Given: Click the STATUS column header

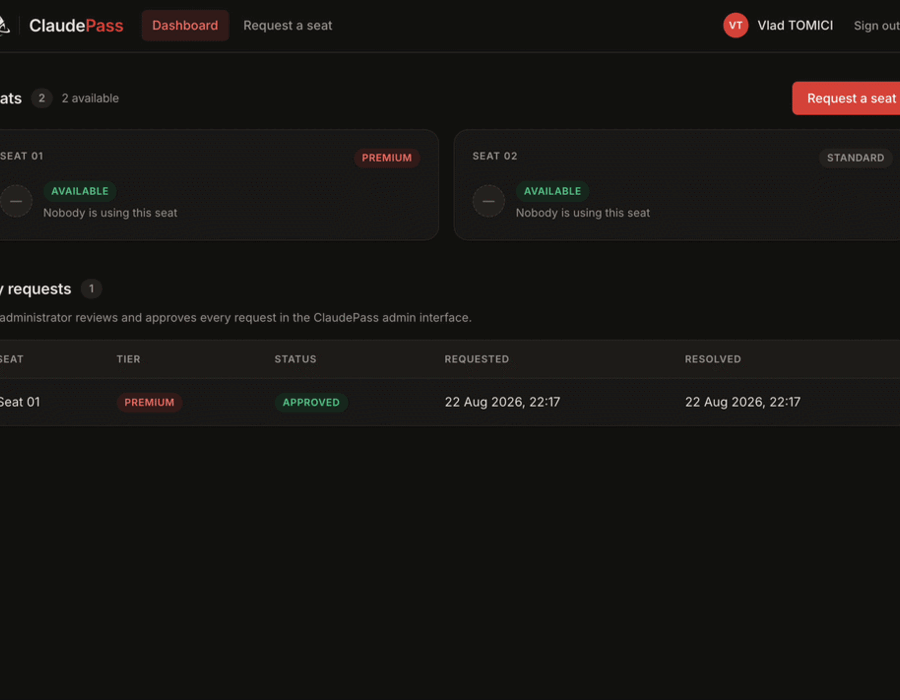Looking at the screenshot, I should coord(295,359).
